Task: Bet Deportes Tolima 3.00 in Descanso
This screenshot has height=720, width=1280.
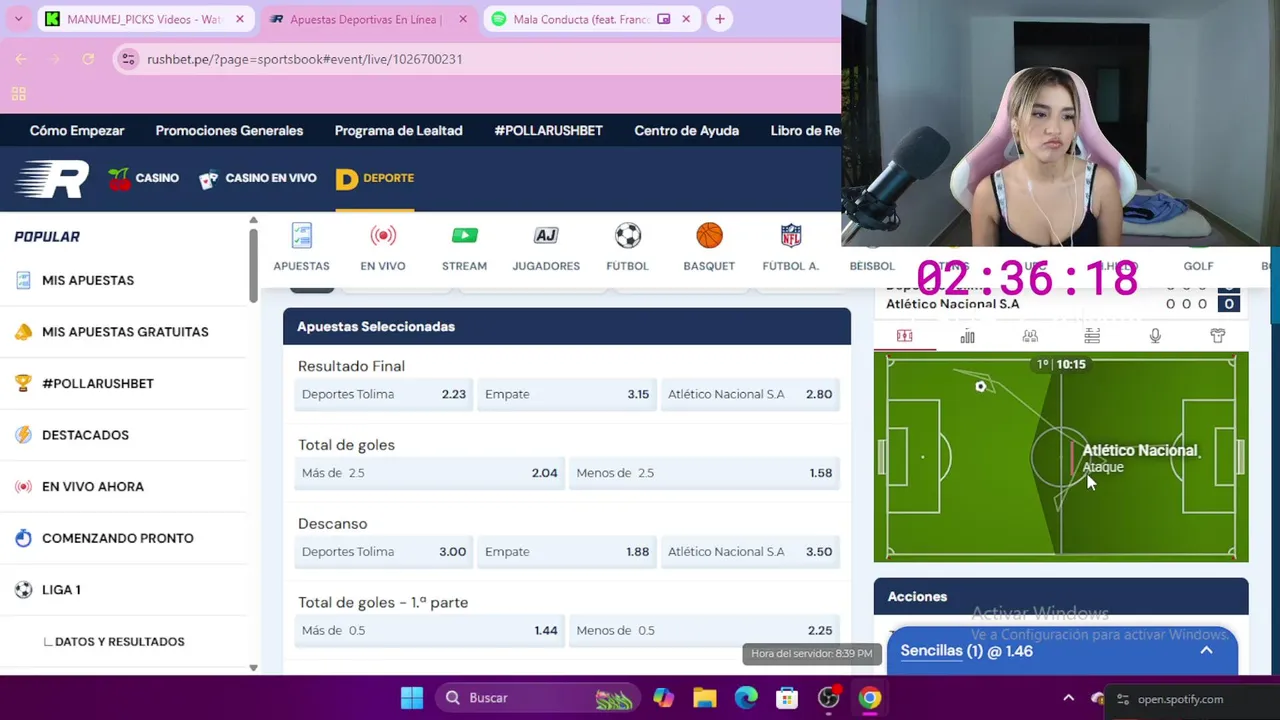Action: coord(384,552)
